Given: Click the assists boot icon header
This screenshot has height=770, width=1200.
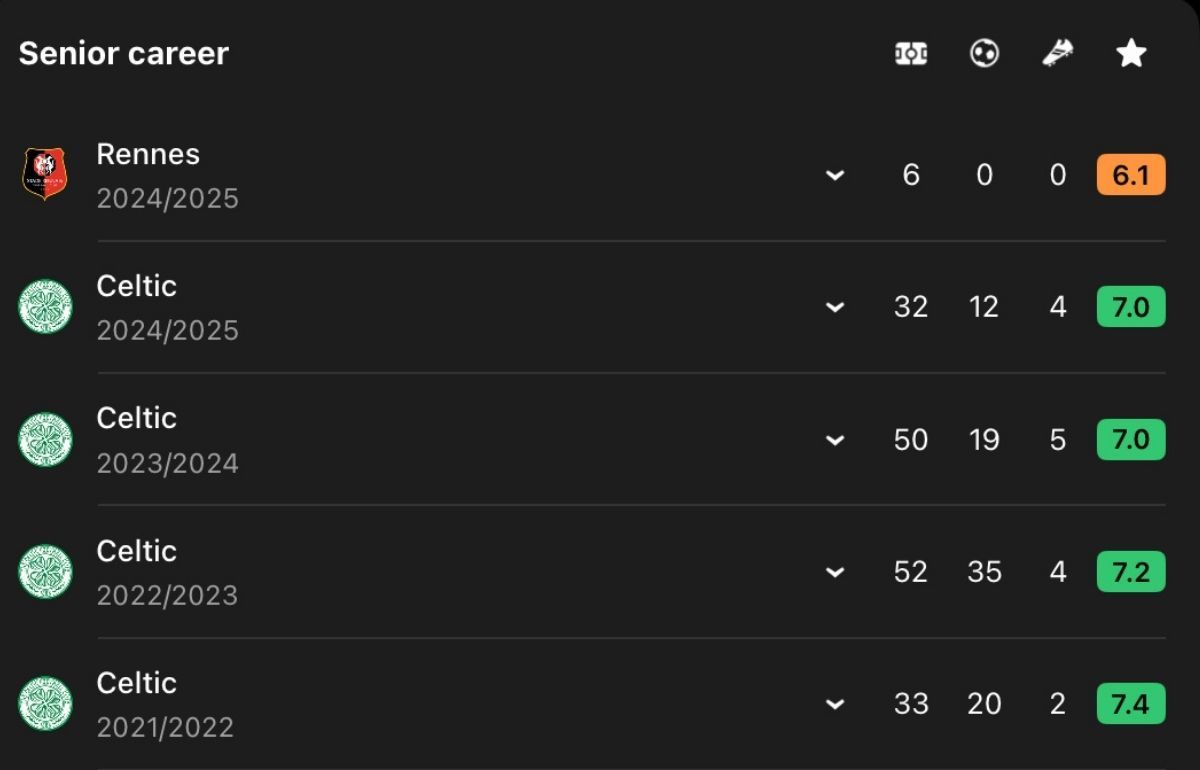Looking at the screenshot, I should (x=1058, y=54).
